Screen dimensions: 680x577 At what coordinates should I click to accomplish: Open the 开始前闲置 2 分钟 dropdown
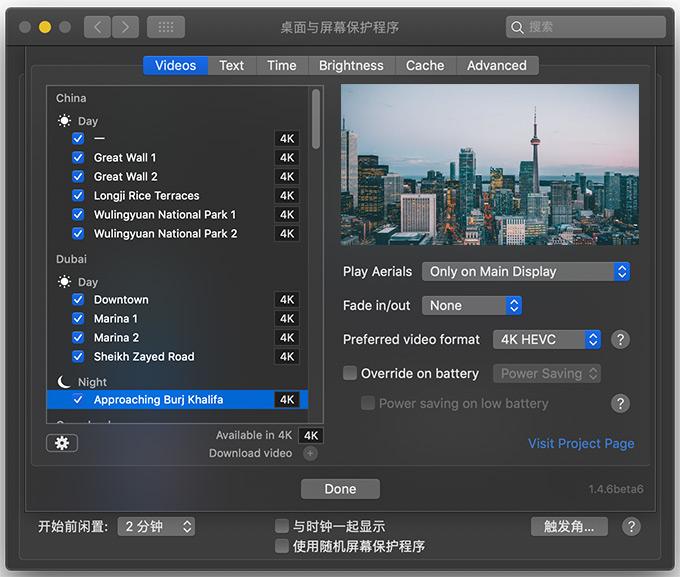156,527
